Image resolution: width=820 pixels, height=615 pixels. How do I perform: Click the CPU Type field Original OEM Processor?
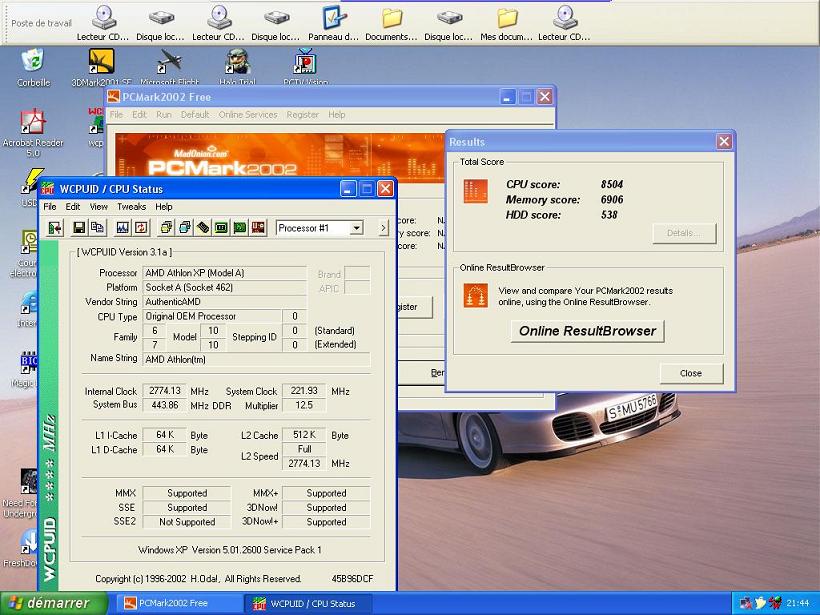click(212, 316)
